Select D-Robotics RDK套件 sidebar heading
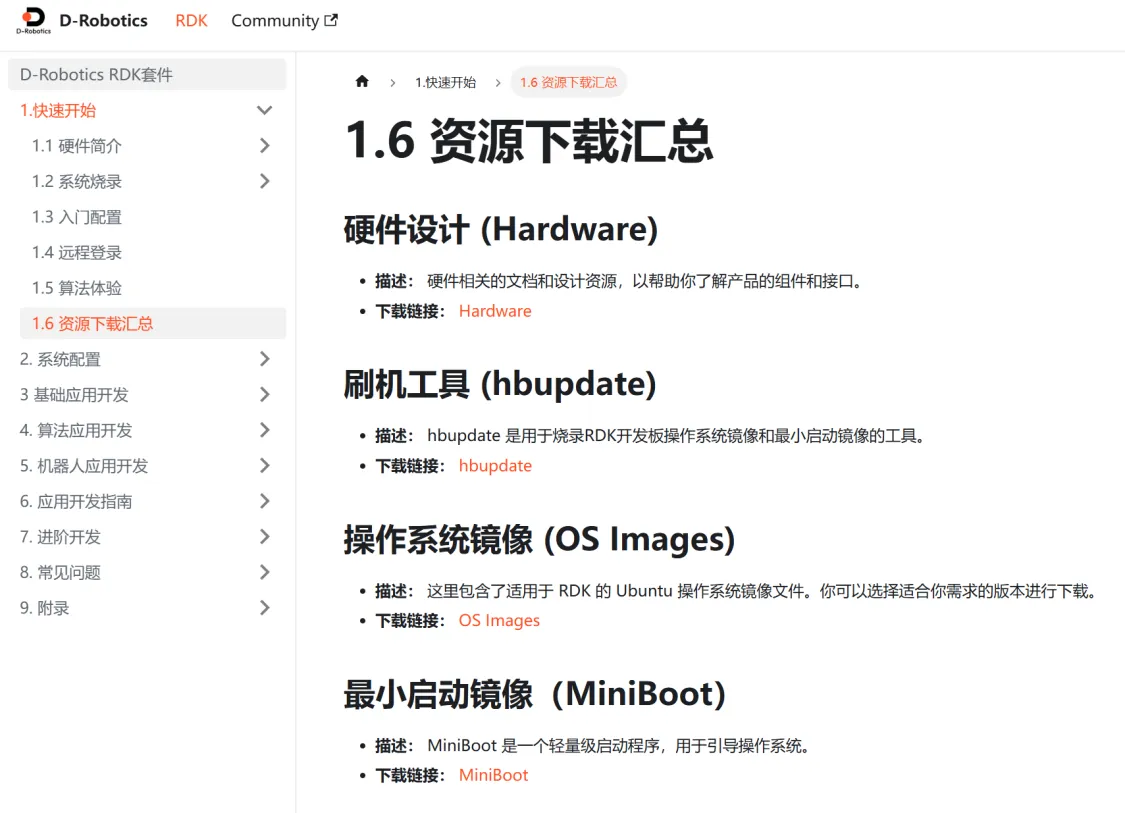 [x=147, y=75]
